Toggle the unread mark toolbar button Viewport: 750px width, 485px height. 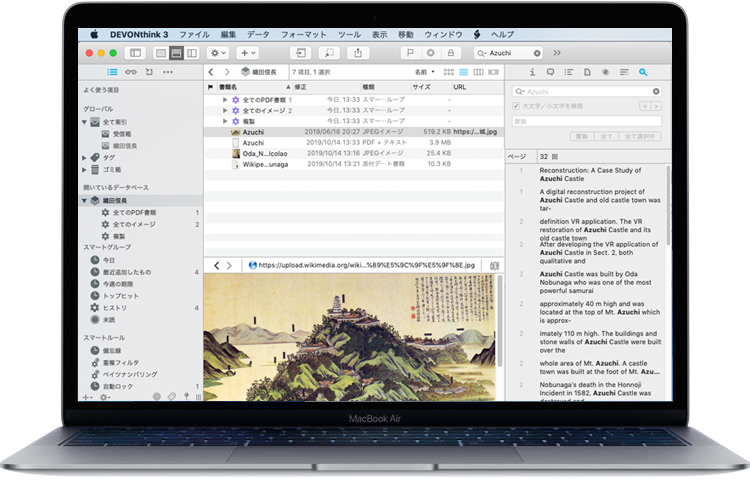pos(430,53)
